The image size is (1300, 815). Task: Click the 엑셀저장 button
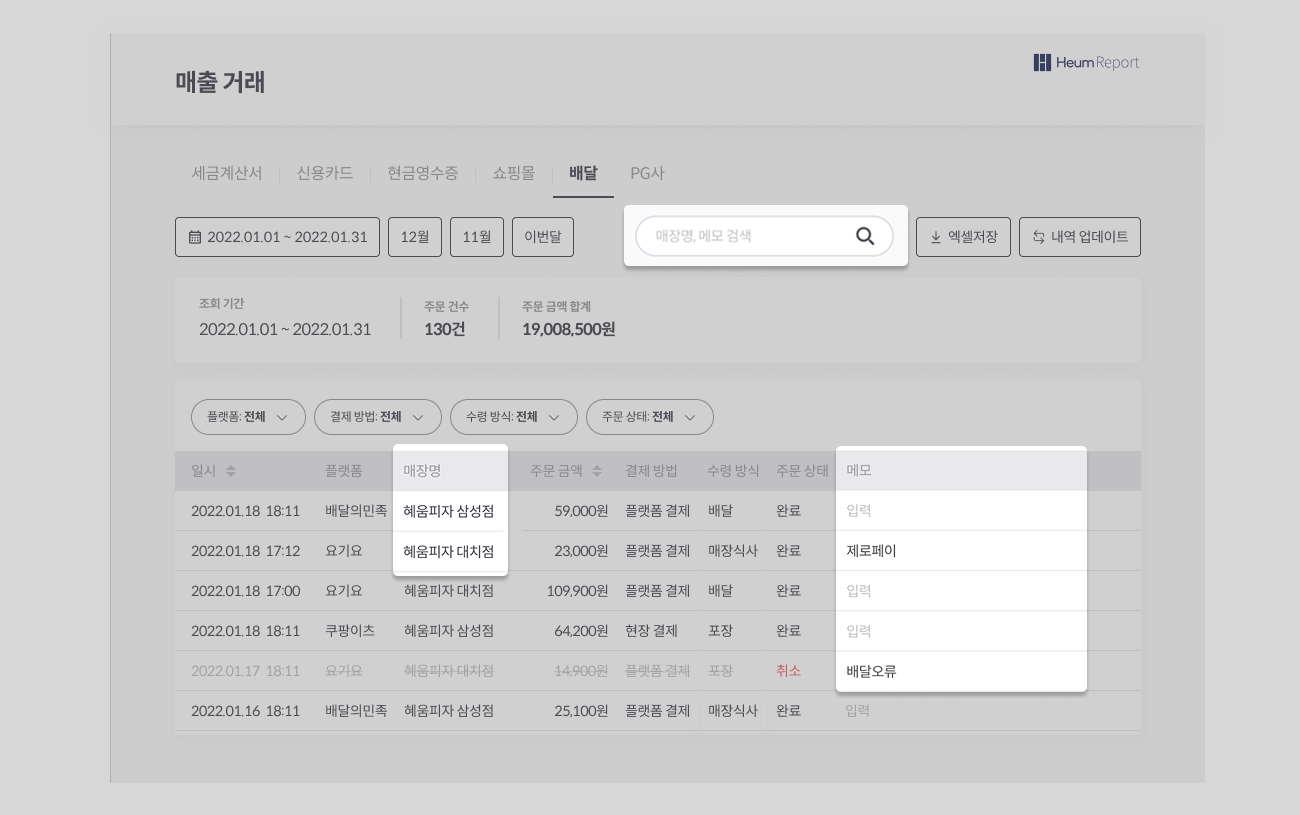(x=963, y=237)
